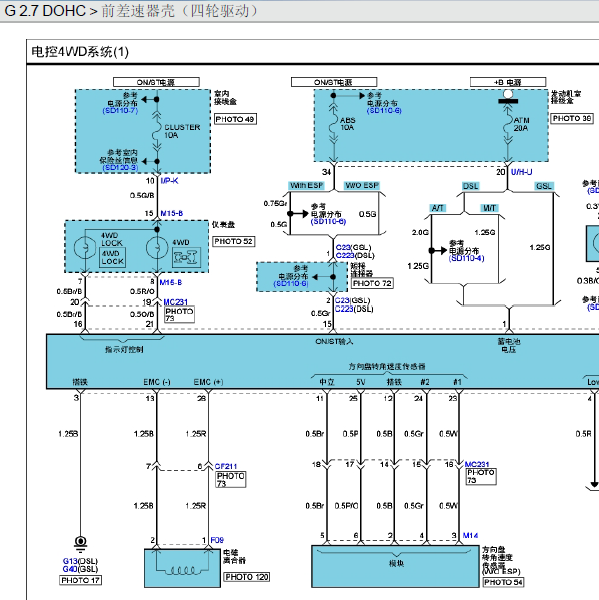Screen dimensions: 599x600
Task: Open the PHOTO 49 reference box
Action: tap(235, 119)
